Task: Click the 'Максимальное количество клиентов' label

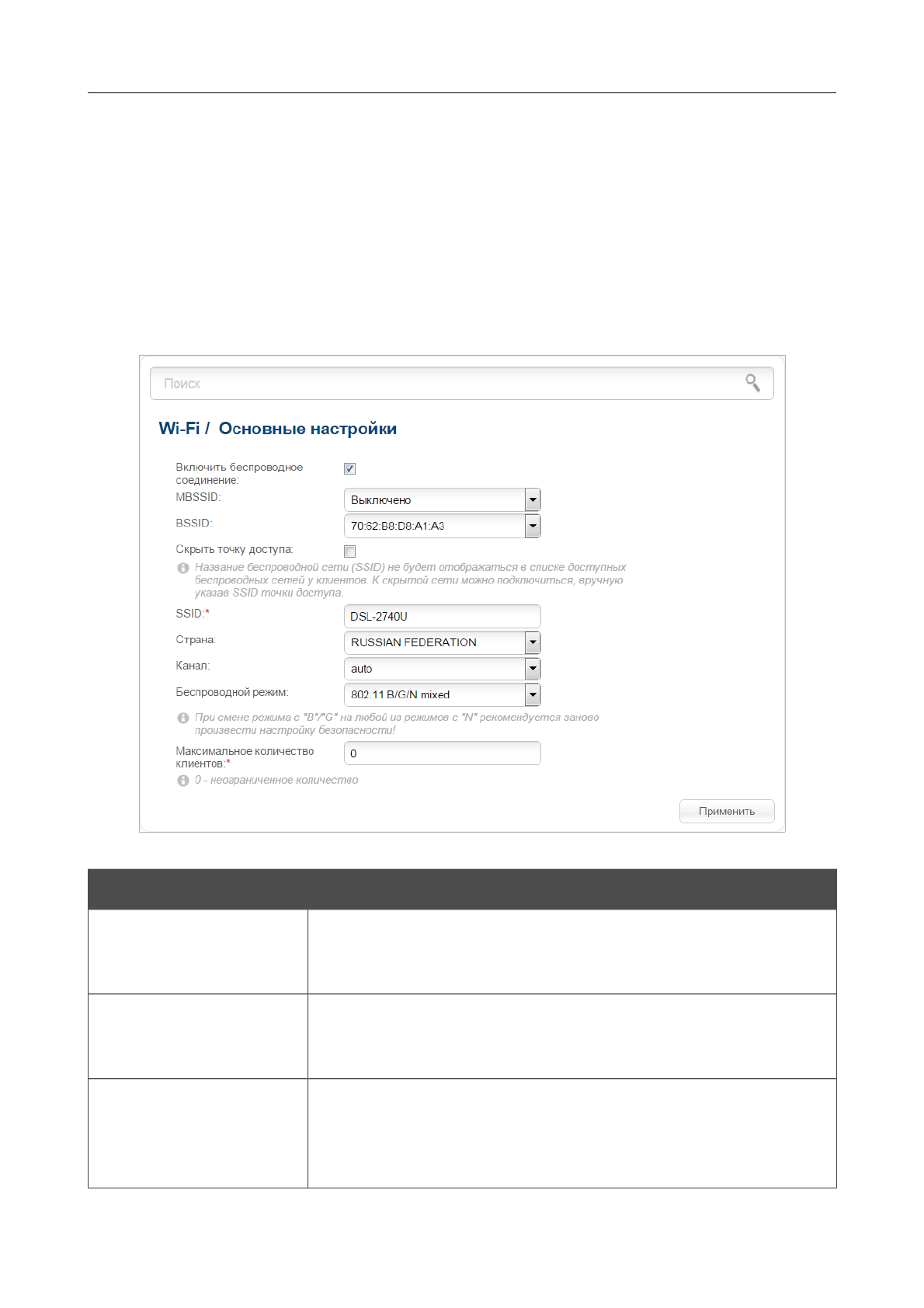Action: pyautogui.click(x=245, y=757)
